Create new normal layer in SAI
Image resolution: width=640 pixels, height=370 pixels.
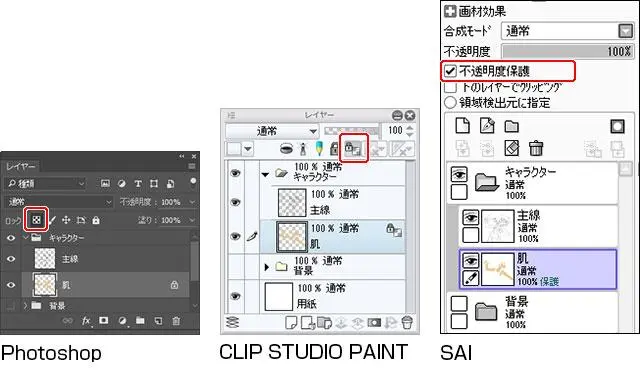click(462, 126)
